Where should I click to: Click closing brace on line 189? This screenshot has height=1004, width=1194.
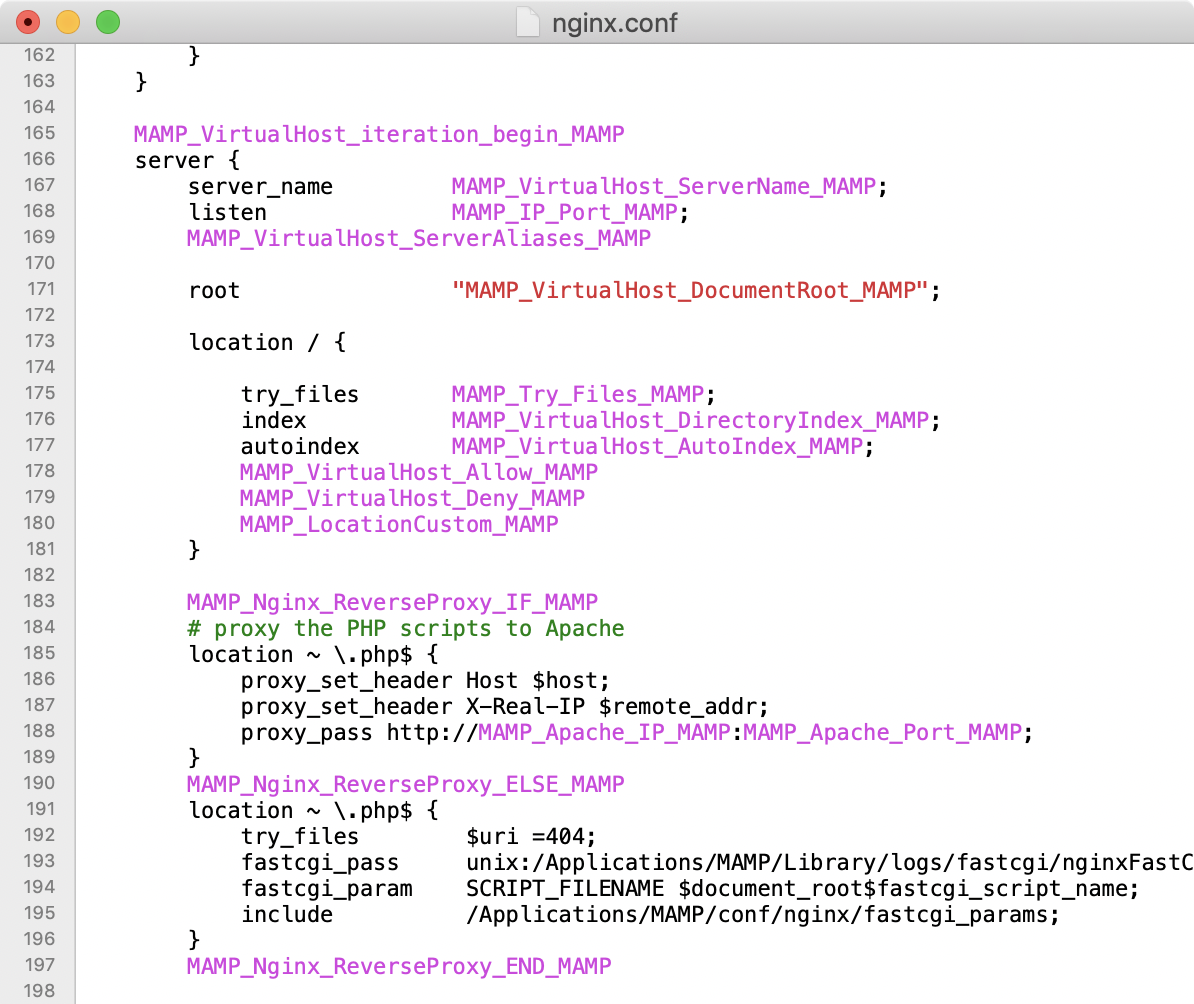pos(194,758)
